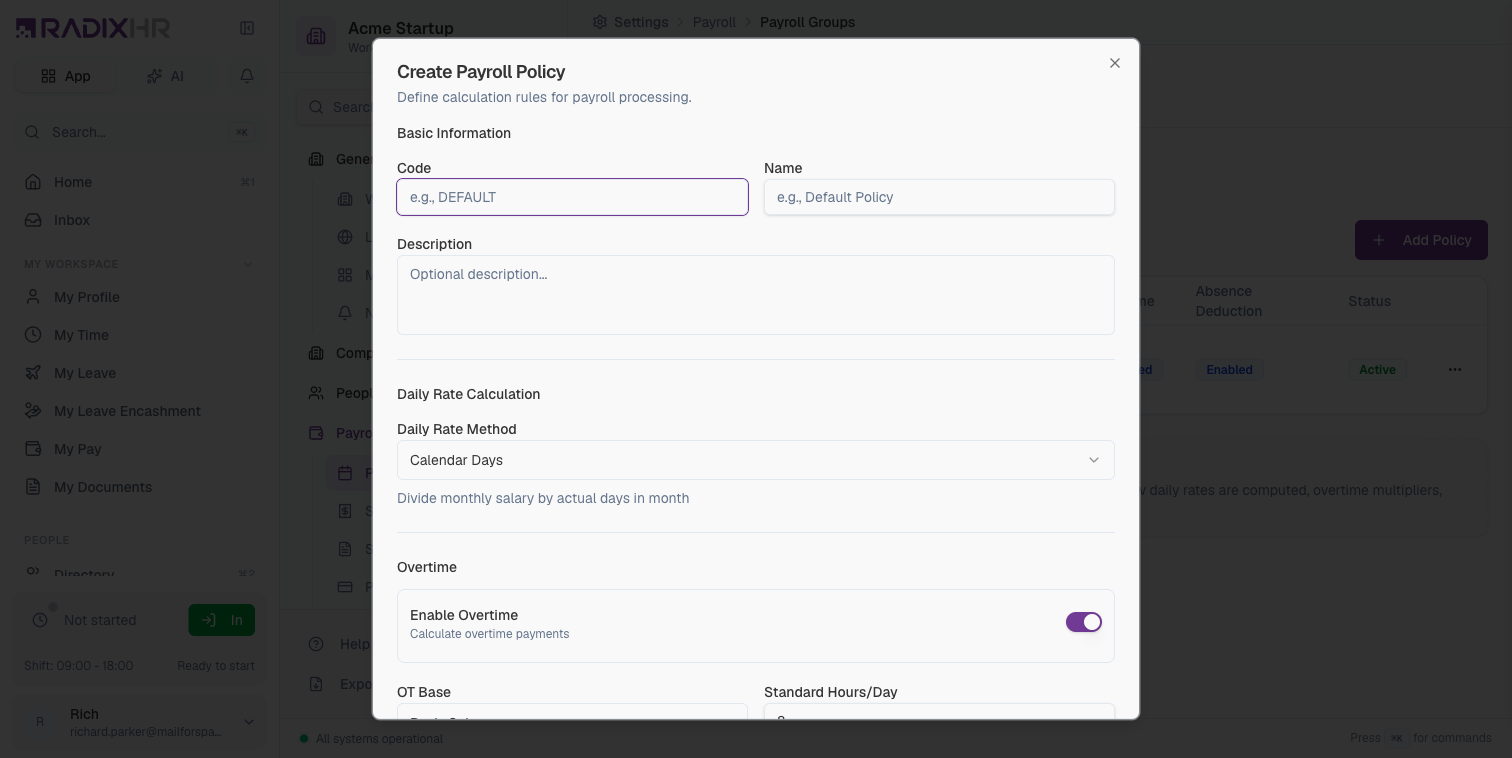Open Inbox from the sidebar
The width and height of the screenshot is (1512, 758).
pyautogui.click(x=139, y=220)
